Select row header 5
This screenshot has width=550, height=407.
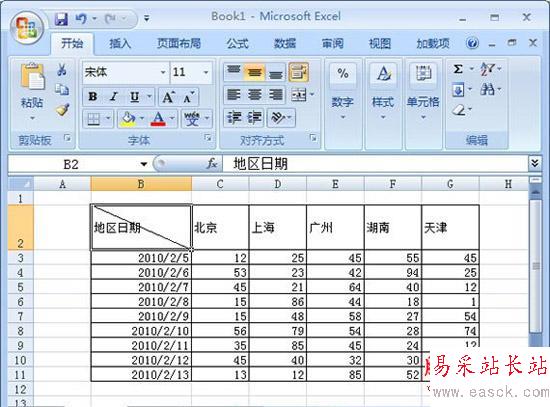20,287
